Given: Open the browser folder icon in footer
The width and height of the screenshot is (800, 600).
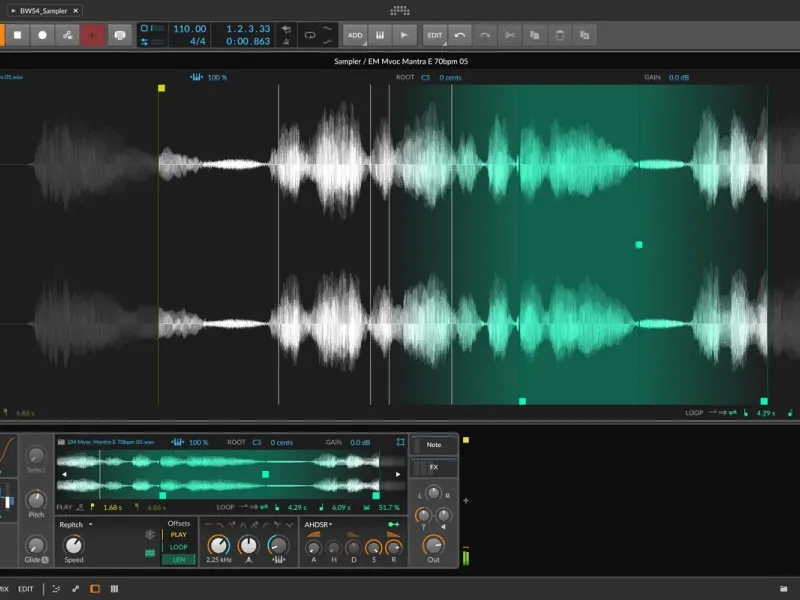Looking at the screenshot, I should coord(783,589).
